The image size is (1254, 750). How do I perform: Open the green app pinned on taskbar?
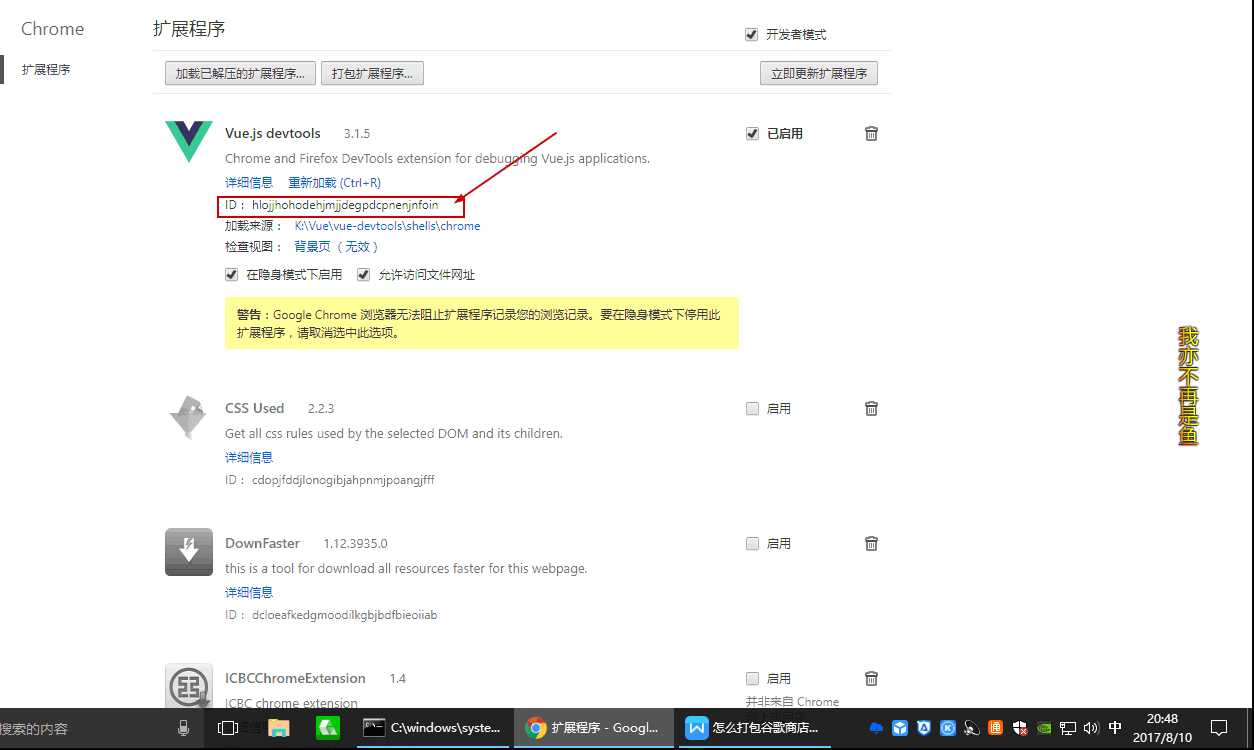(327, 728)
